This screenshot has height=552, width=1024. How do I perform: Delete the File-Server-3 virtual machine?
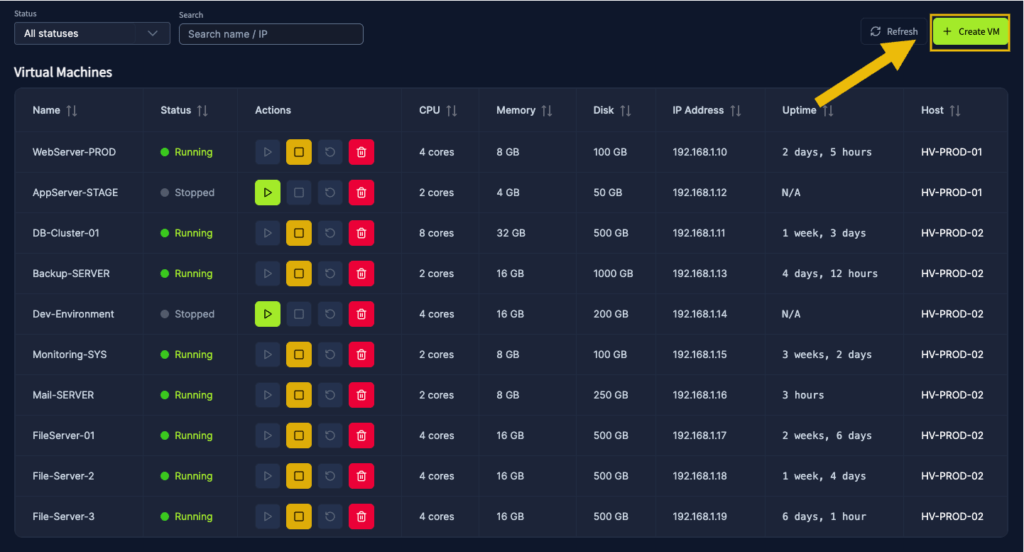click(x=361, y=517)
